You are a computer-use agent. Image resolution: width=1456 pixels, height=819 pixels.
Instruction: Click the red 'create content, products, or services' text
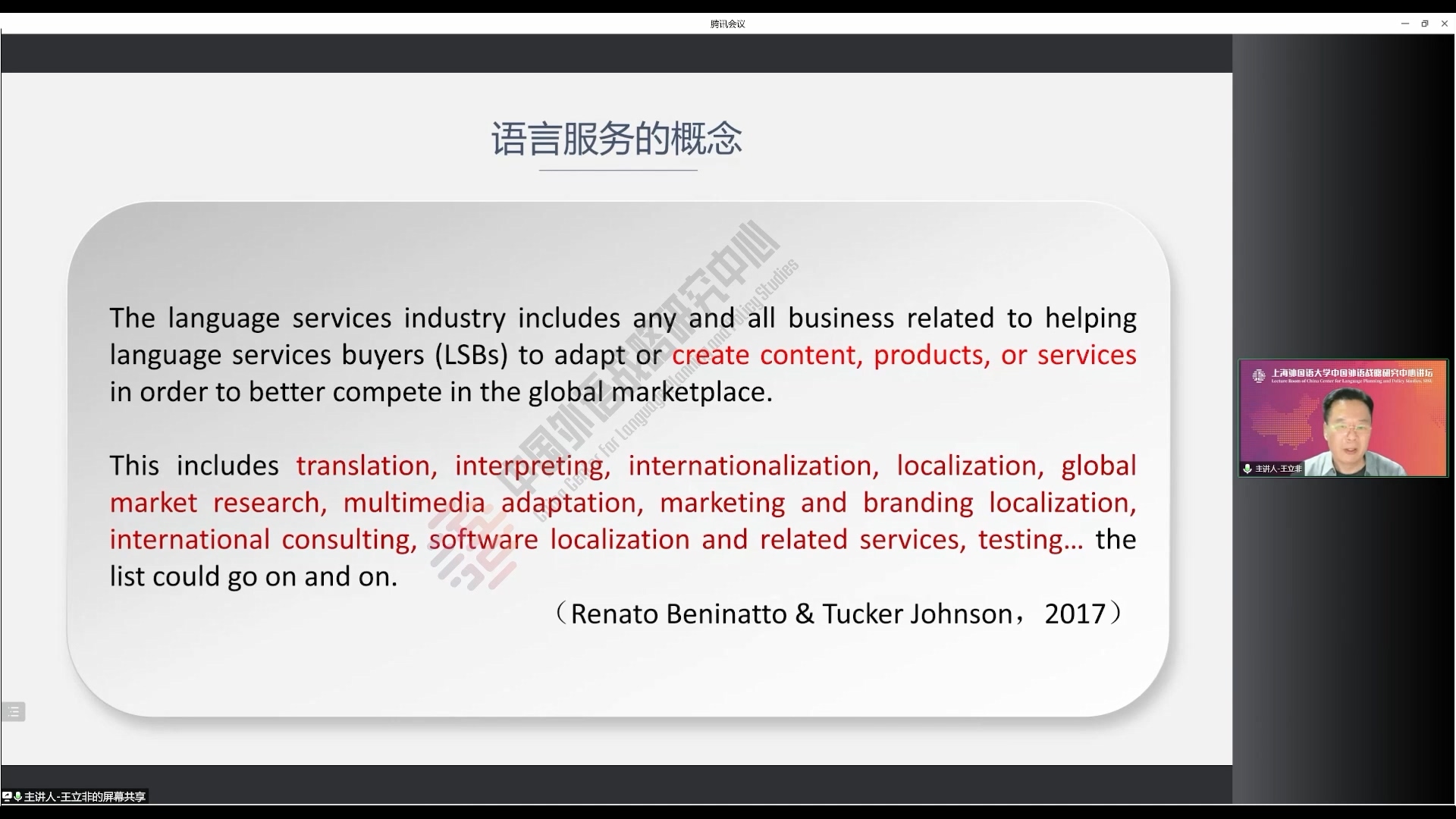pos(904,355)
